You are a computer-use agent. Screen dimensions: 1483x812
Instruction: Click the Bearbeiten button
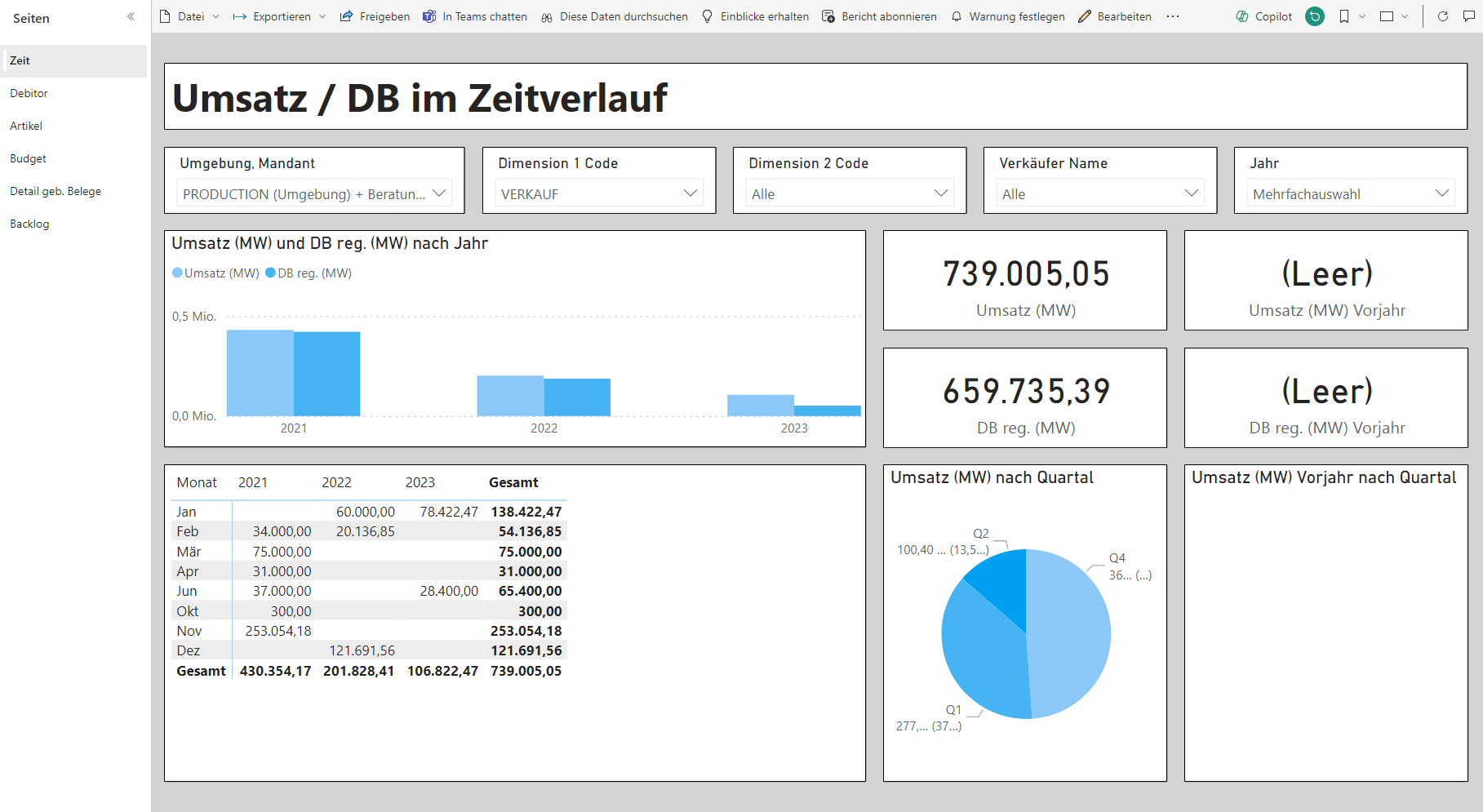point(1115,16)
